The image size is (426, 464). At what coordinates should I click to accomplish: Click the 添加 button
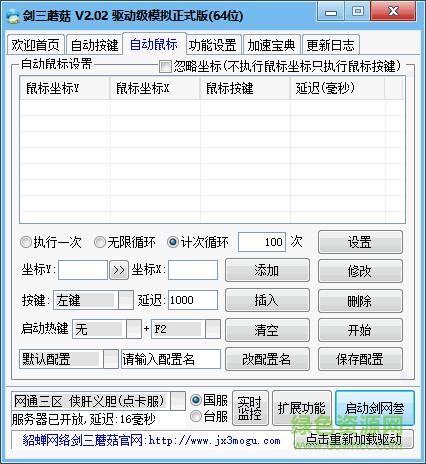point(267,270)
